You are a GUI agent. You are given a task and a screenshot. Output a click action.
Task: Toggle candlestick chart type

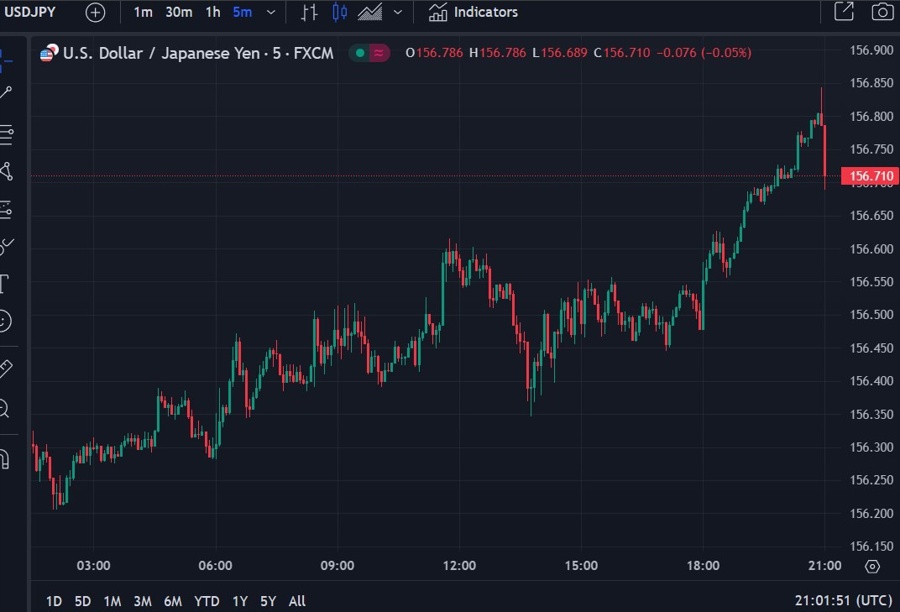click(x=340, y=12)
